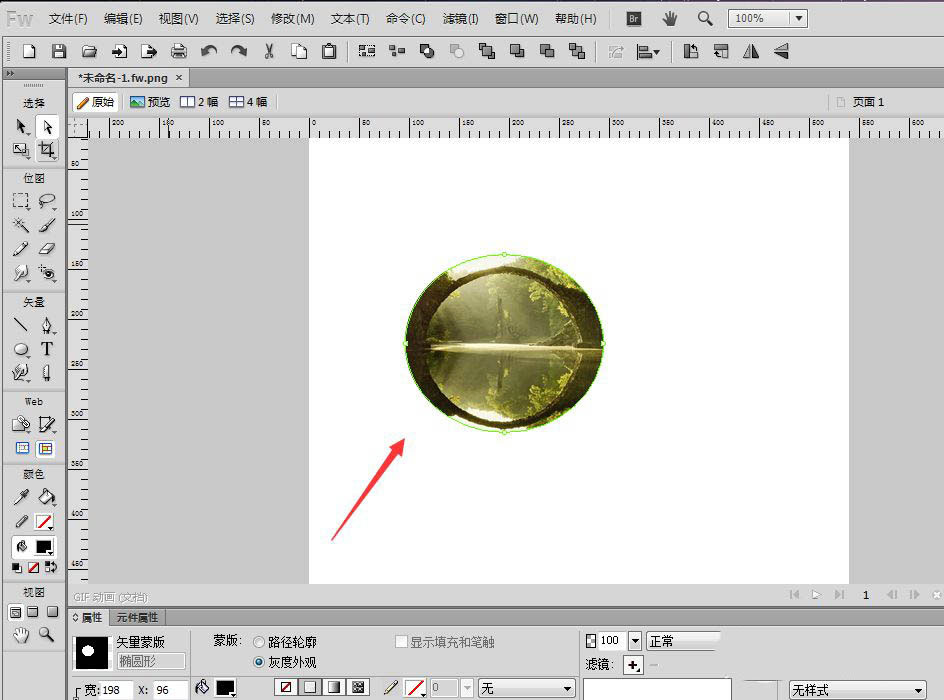Select 路径轮廓 mask radio option
Screen dimensions: 944x700
click(259, 642)
